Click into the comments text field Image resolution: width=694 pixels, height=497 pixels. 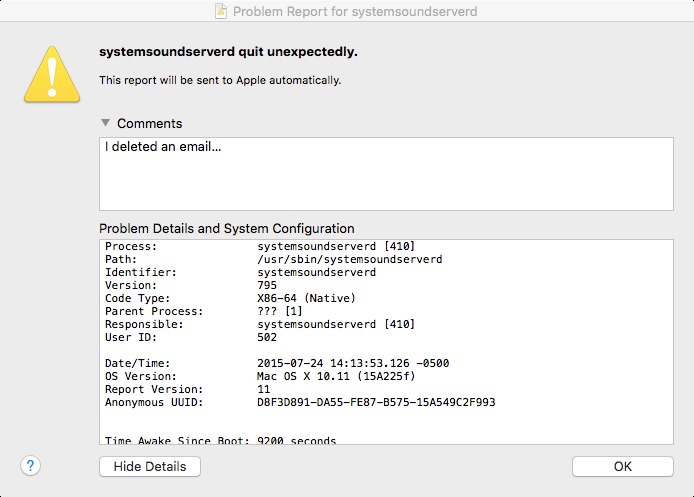(386, 174)
